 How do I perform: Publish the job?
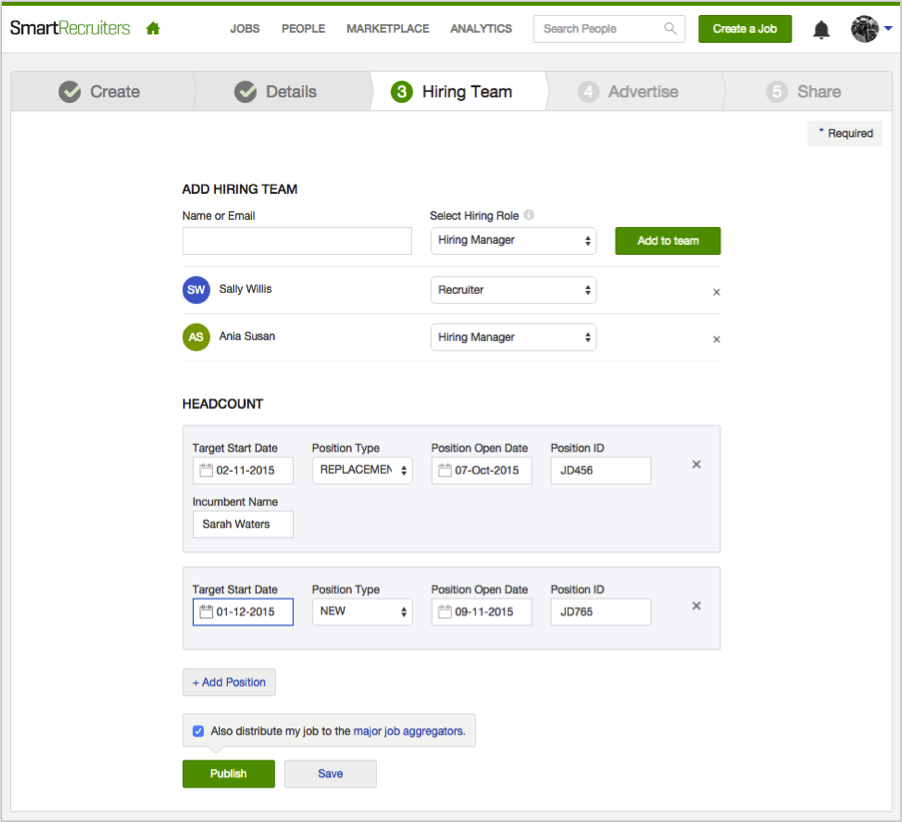coord(228,774)
